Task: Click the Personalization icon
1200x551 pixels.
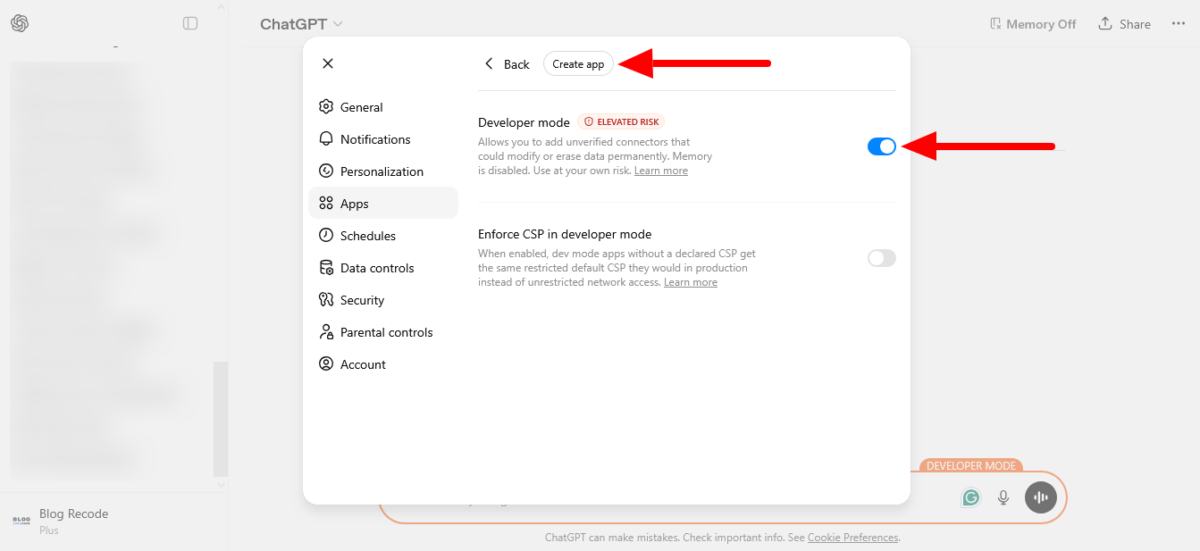Action: point(326,171)
